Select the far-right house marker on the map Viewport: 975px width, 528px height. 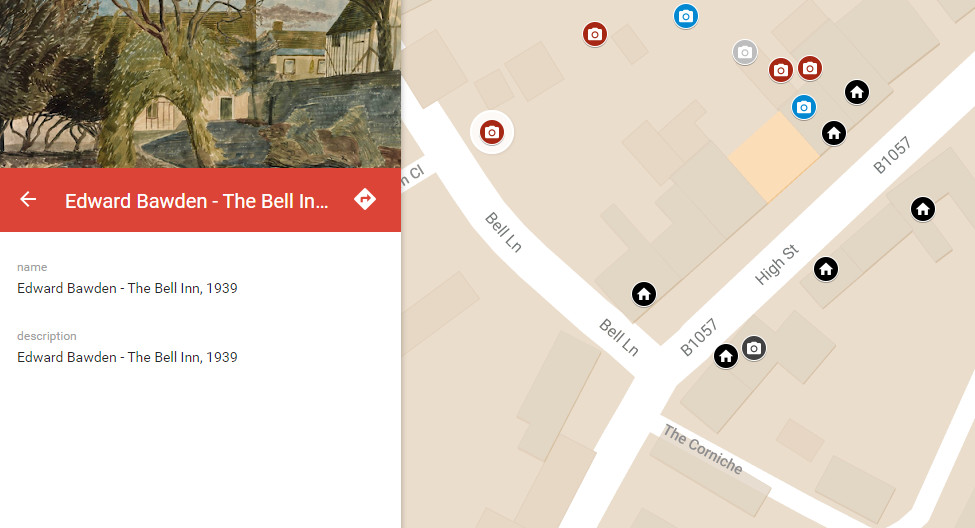coord(923,209)
